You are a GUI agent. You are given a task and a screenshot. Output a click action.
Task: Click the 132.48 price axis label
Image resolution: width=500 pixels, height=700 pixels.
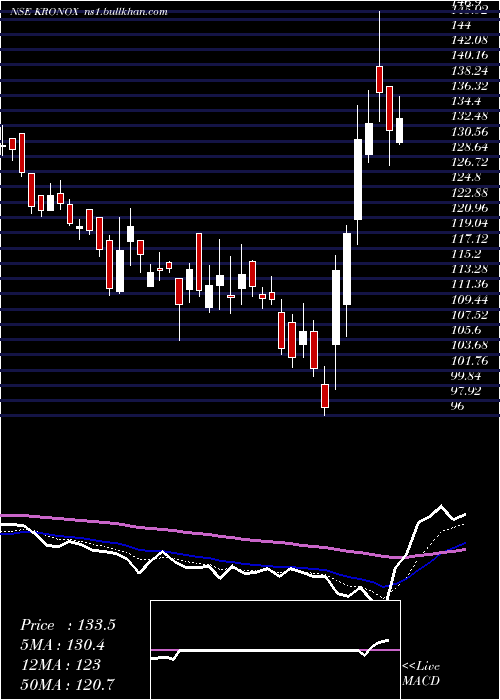470,117
